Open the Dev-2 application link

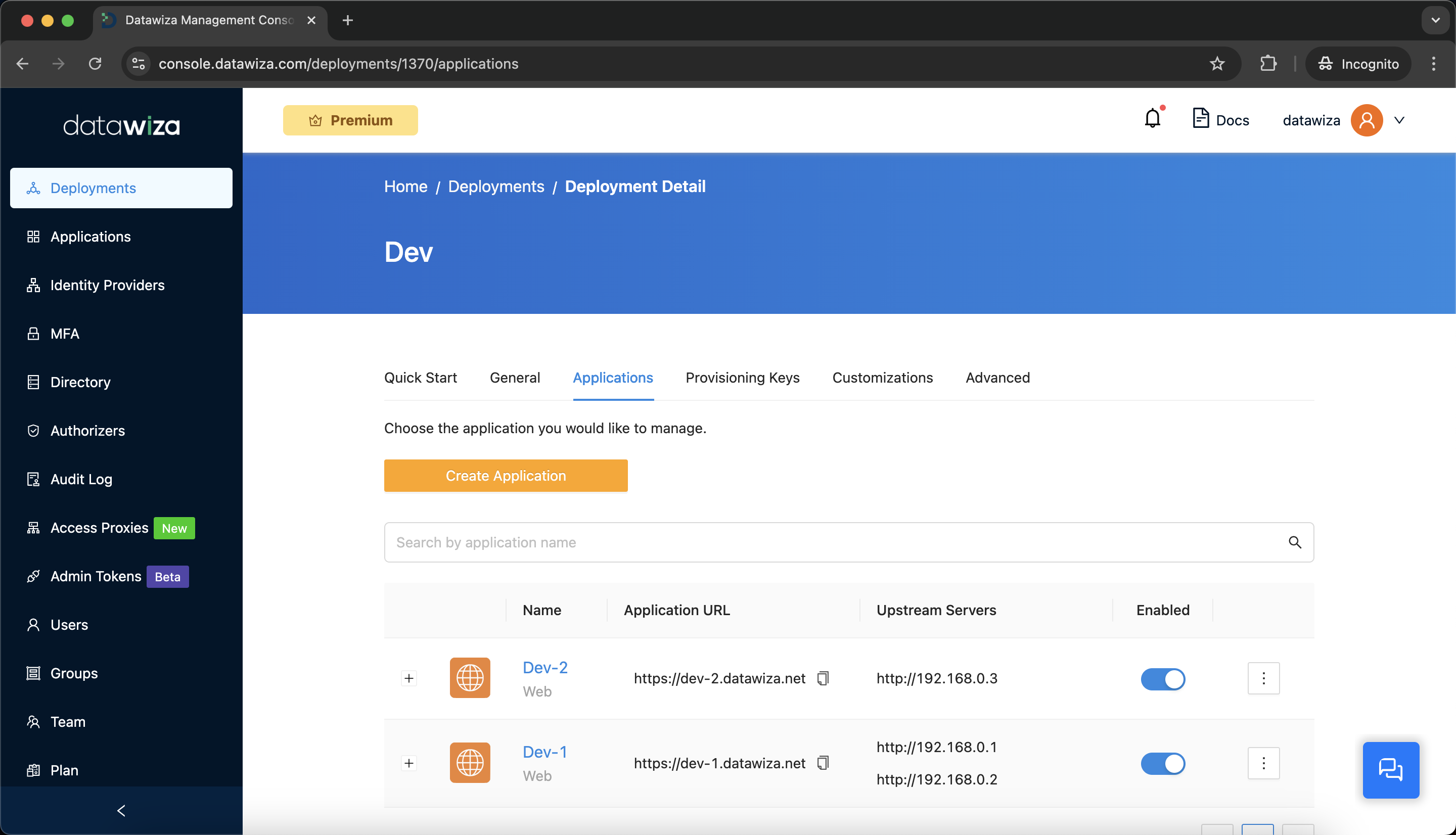pos(545,668)
